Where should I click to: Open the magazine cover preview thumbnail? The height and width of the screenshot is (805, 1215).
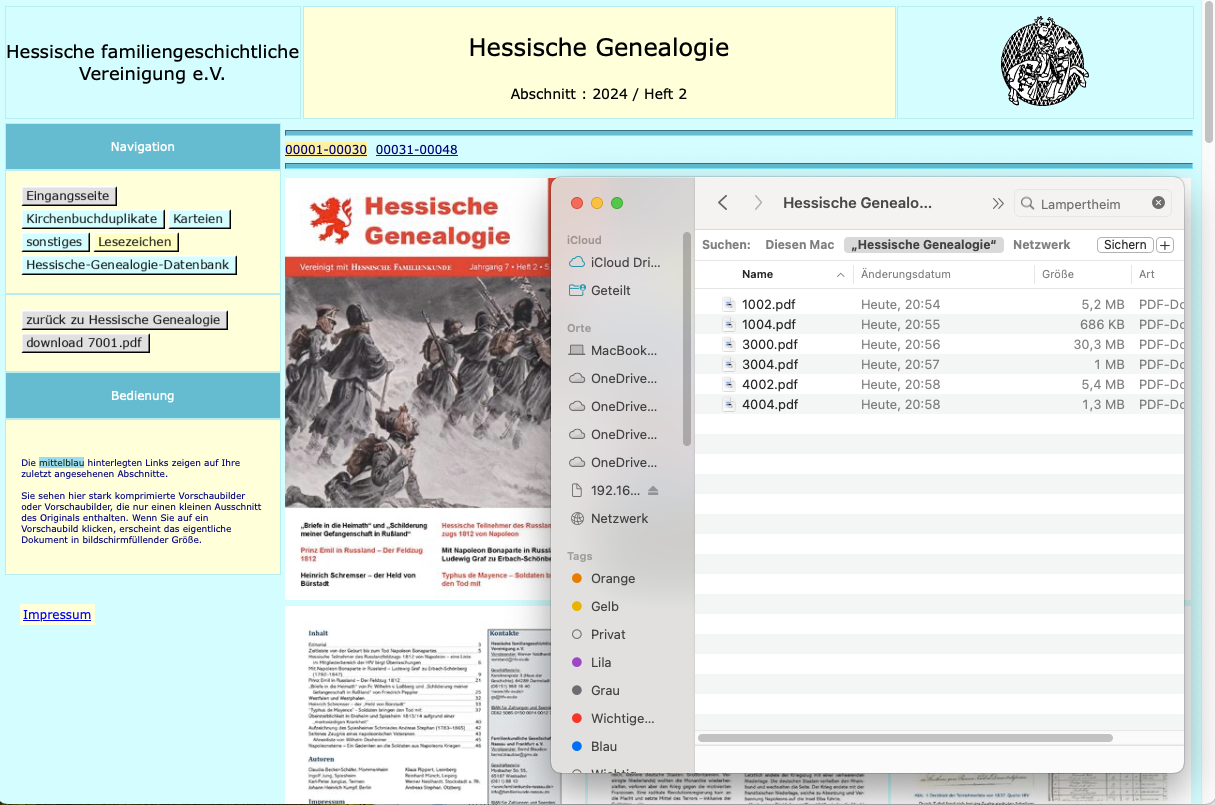417,388
